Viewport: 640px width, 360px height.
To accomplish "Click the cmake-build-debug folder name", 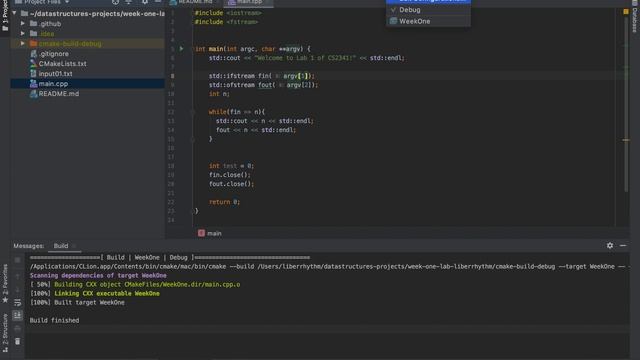I will click(70, 44).
